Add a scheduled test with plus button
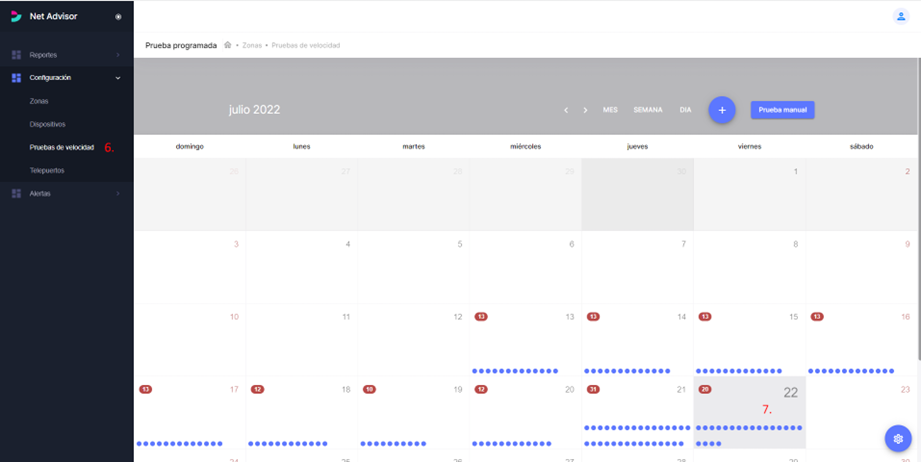 point(722,110)
